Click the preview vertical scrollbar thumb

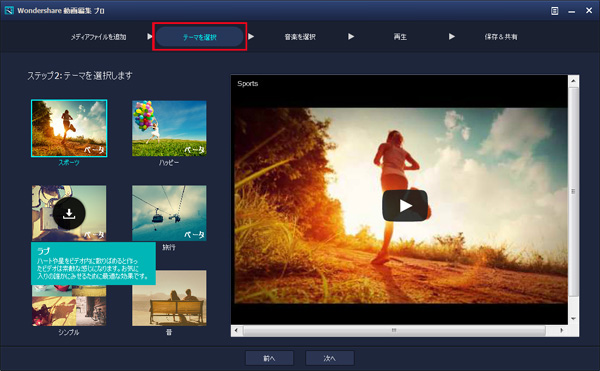(573, 191)
